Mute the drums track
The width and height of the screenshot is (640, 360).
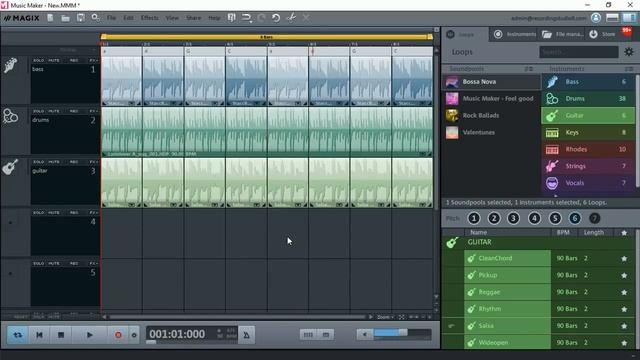pos(53,111)
